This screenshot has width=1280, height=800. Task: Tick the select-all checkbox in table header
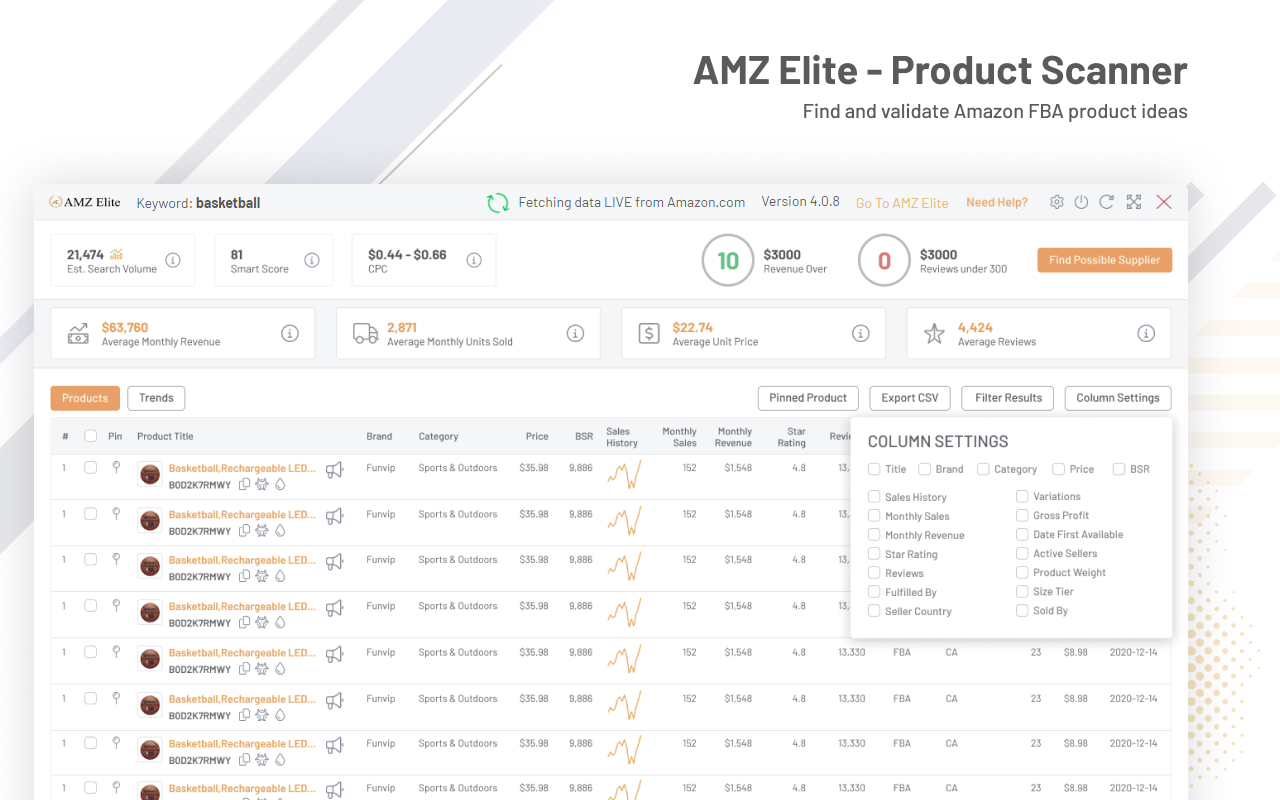click(91, 436)
